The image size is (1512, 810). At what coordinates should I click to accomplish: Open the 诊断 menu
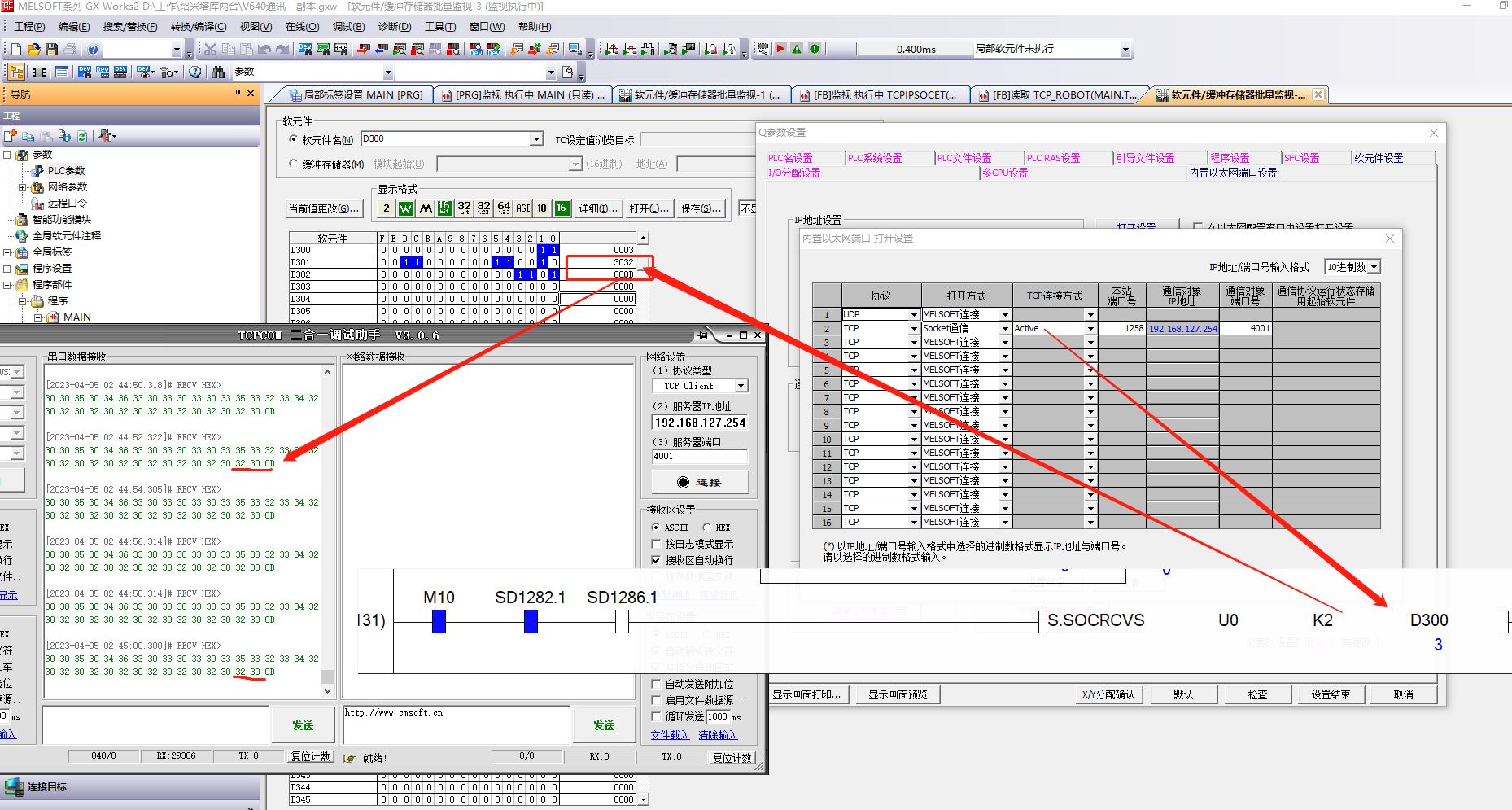point(394,27)
